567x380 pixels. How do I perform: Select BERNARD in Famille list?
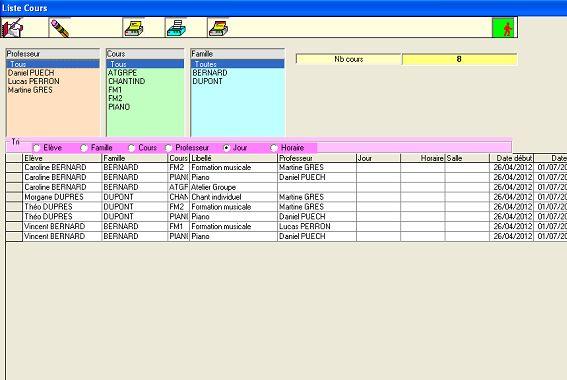pyautogui.click(x=238, y=73)
